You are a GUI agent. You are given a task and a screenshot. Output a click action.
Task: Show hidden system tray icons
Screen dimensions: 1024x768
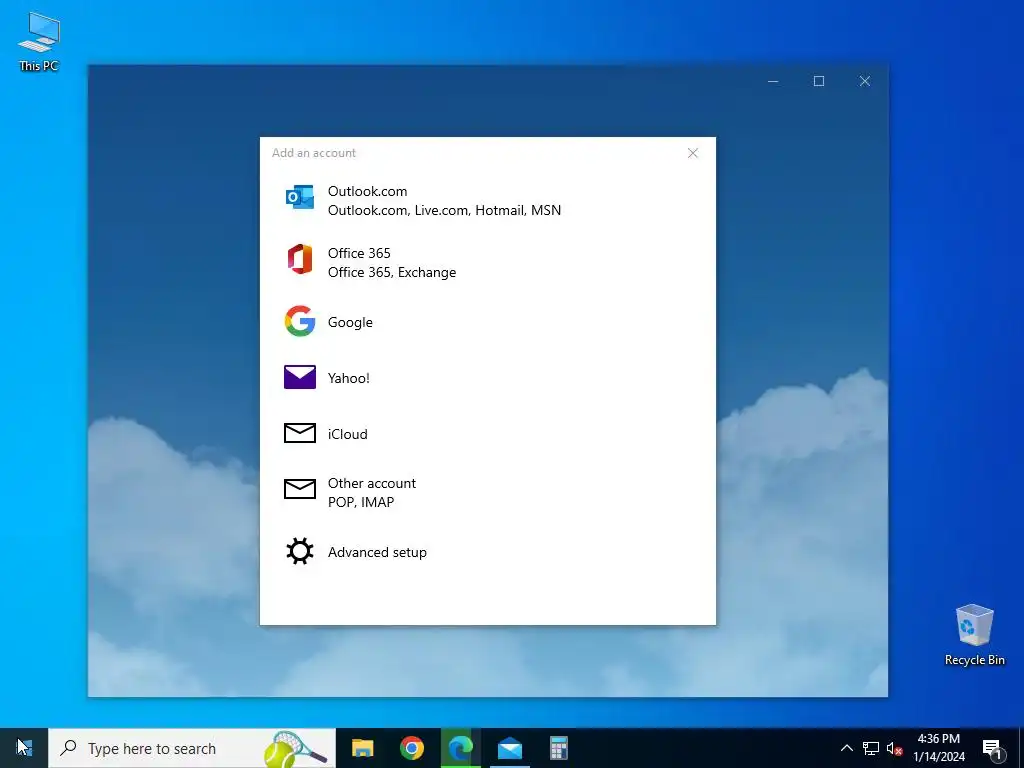(x=846, y=748)
